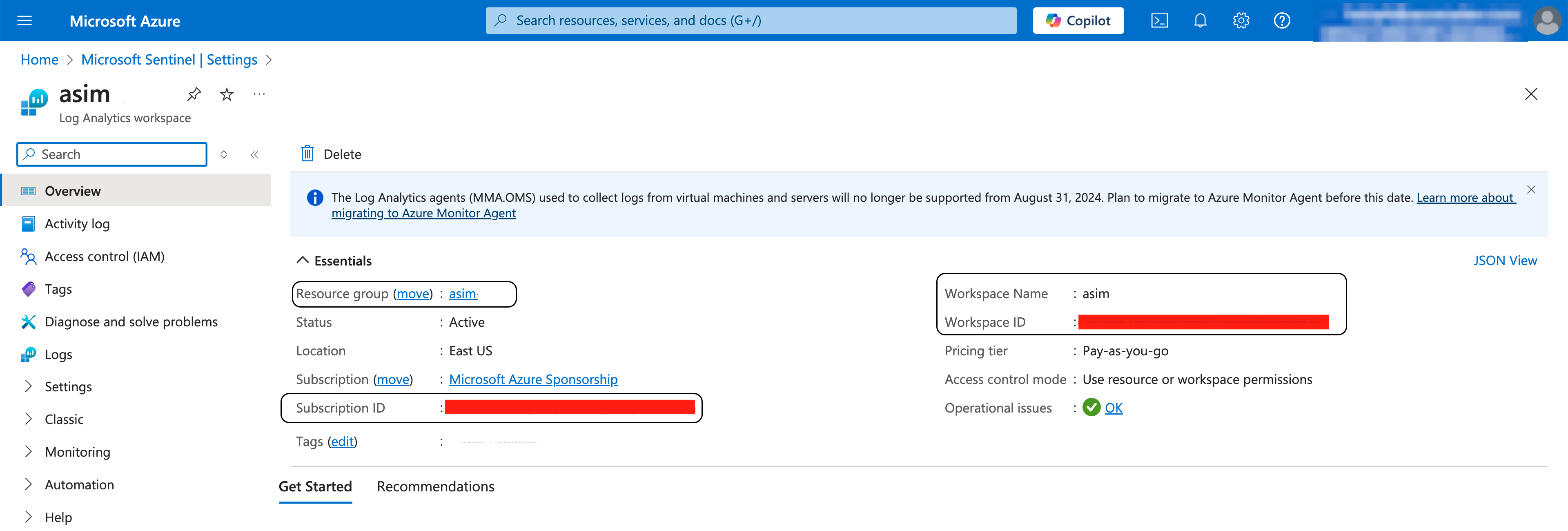
Task: Click the 'East US' location value
Action: (x=470, y=351)
